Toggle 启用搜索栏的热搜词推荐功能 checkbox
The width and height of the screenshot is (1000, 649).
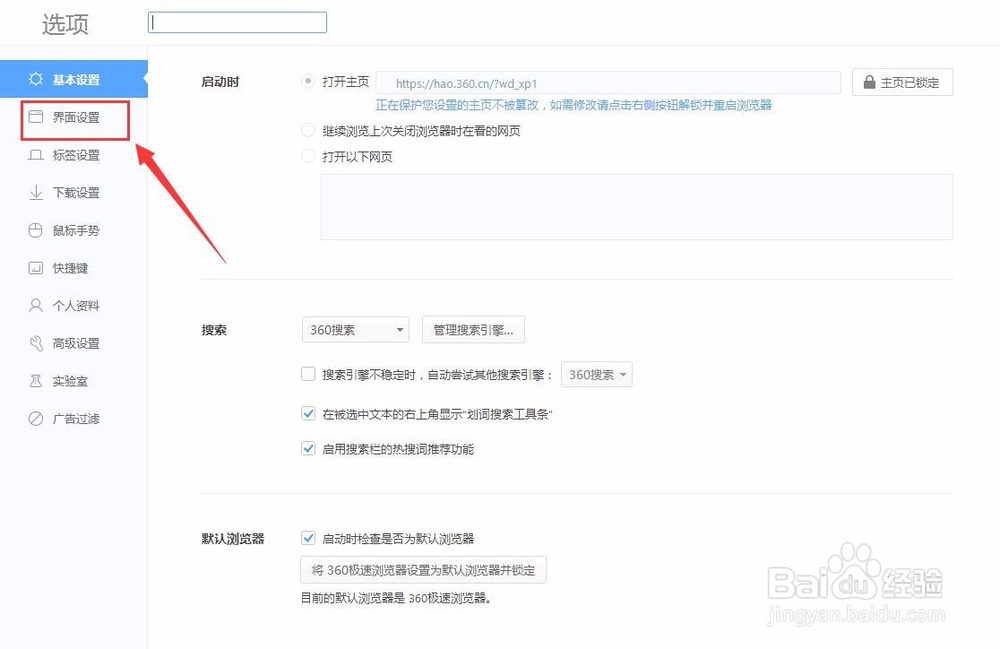pyautogui.click(x=308, y=448)
